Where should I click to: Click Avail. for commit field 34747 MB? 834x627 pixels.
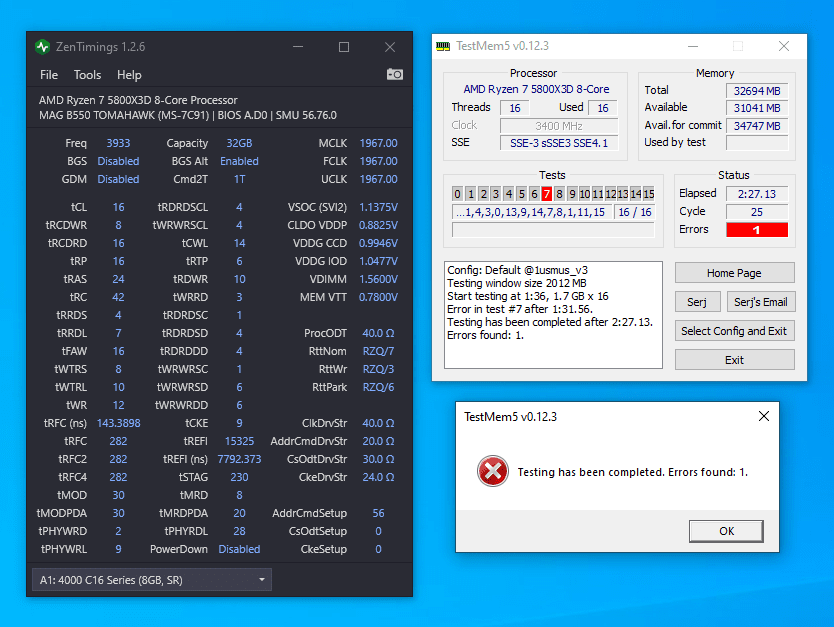click(756, 126)
